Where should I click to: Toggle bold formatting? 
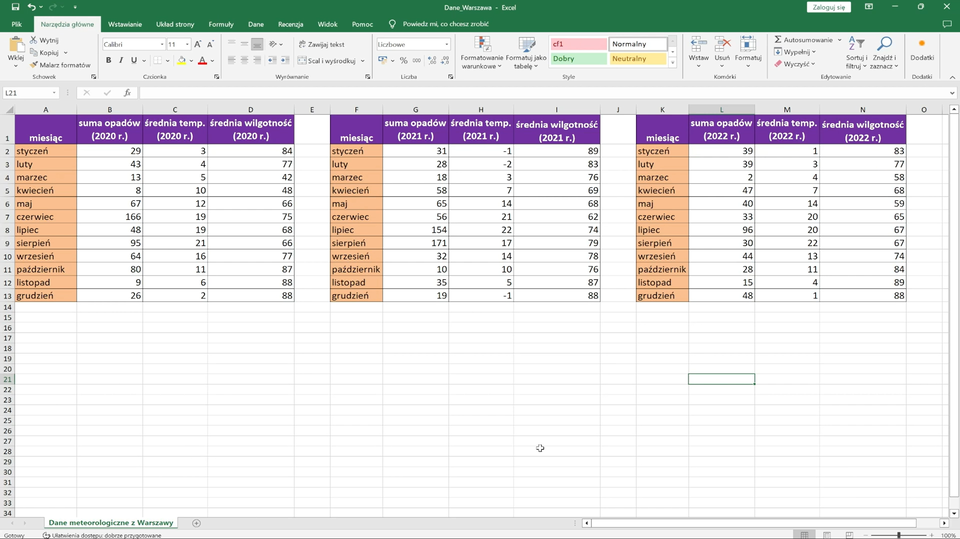(108, 61)
